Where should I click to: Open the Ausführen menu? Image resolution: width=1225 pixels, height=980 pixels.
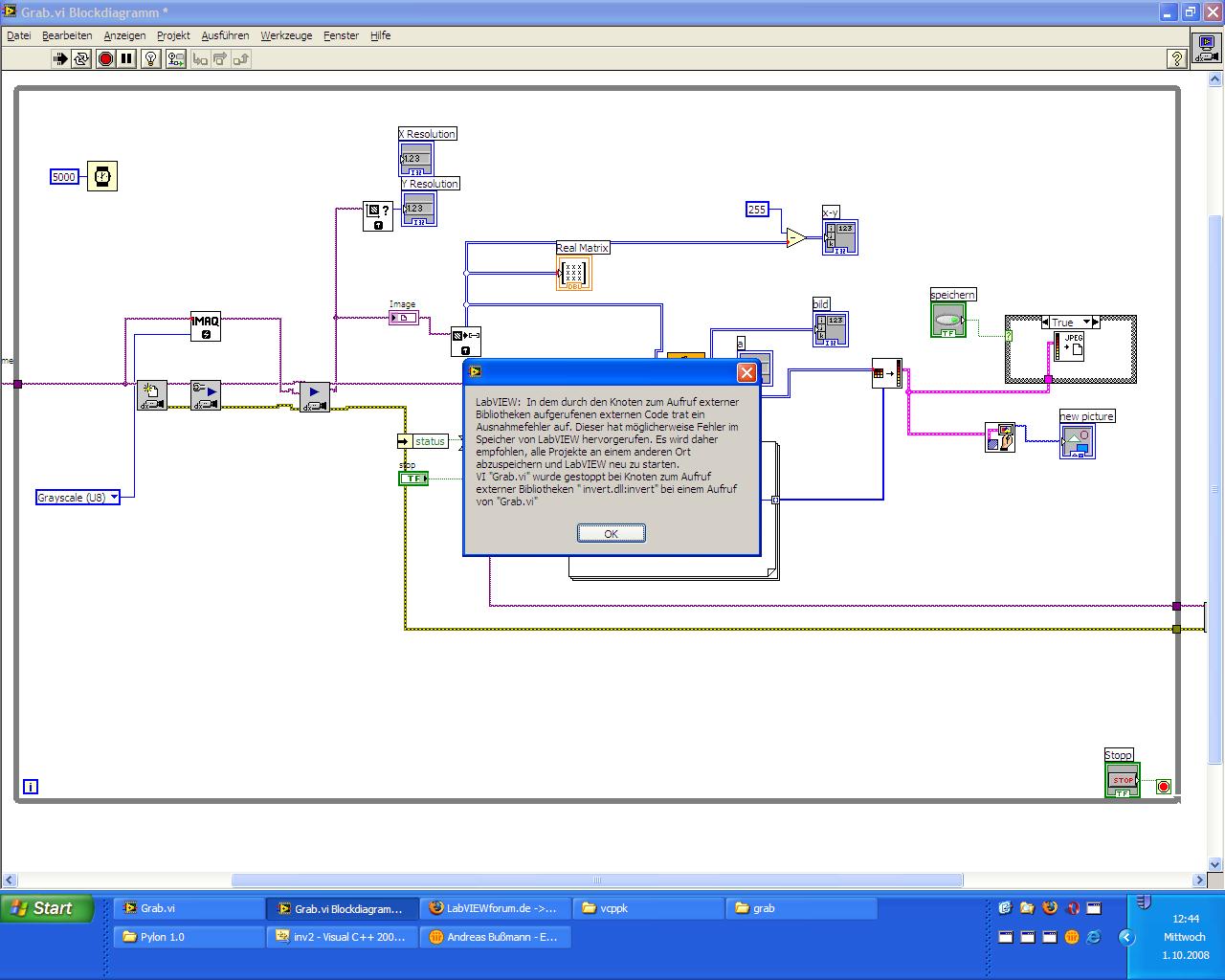pyautogui.click(x=225, y=35)
